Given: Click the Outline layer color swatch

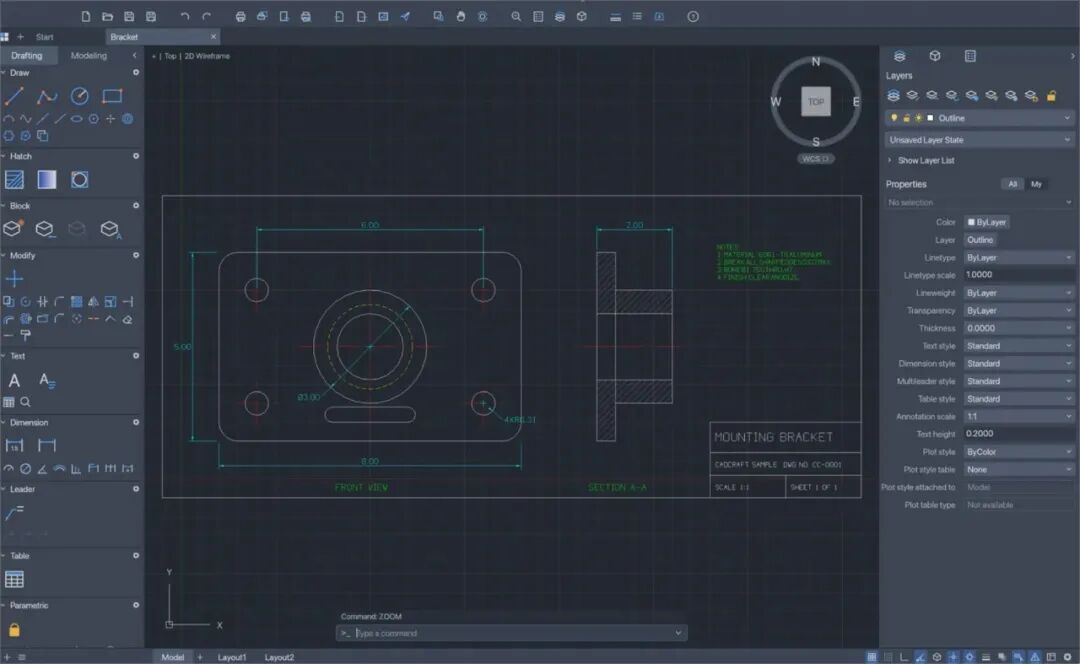Looking at the screenshot, I should [931, 118].
